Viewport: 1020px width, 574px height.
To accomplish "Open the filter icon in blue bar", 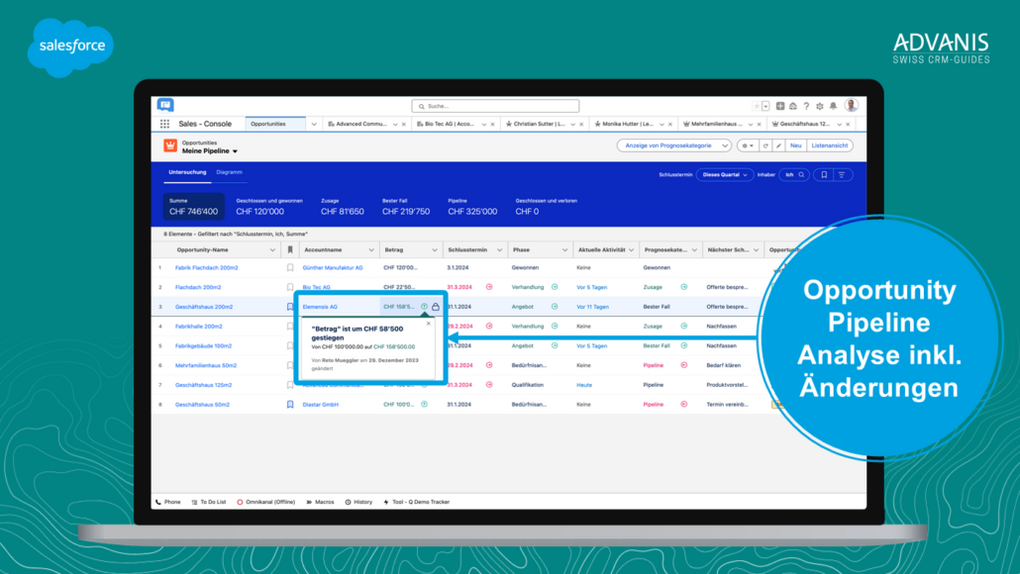I will click(842, 175).
